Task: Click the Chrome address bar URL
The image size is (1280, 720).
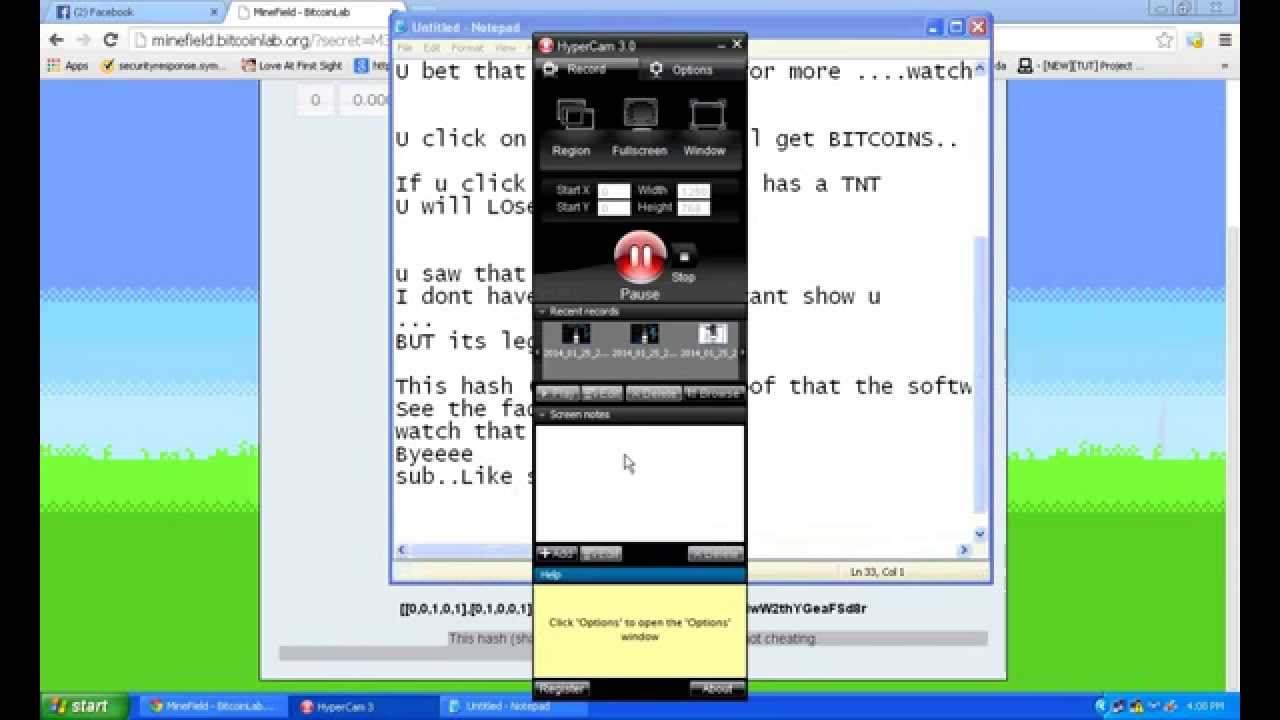Action: click(269, 41)
